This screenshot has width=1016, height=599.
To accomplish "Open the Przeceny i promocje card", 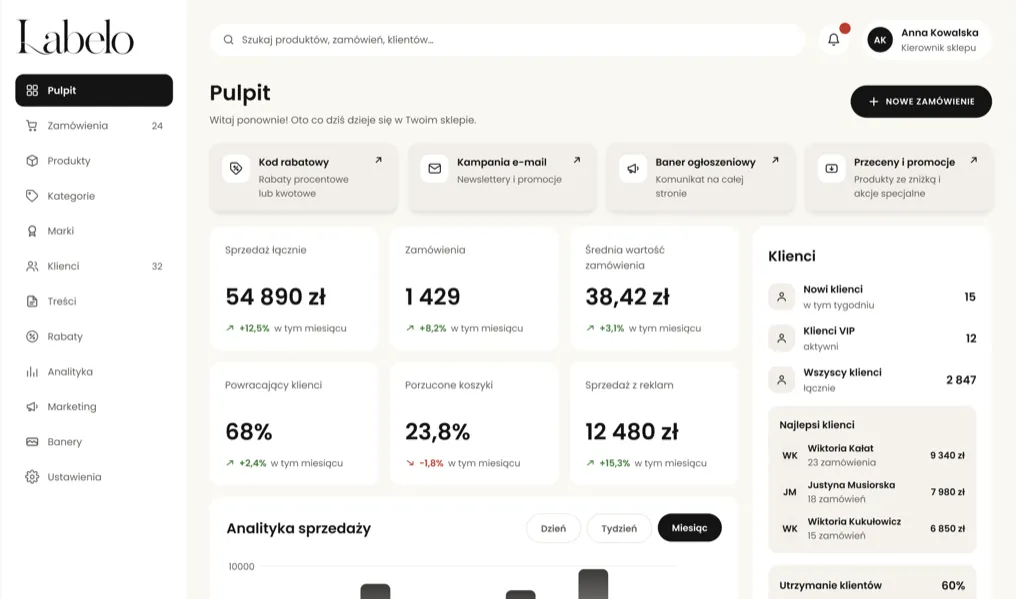I will (899, 178).
